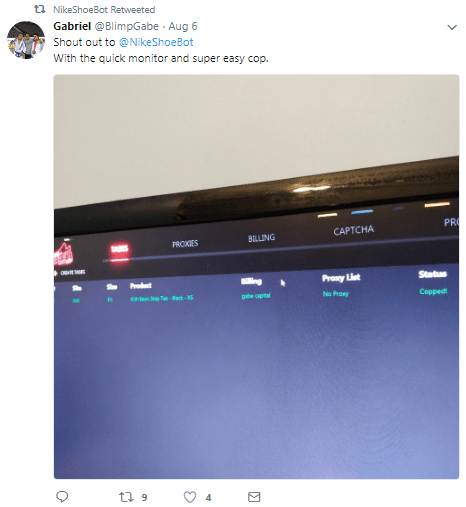Visit Gabriel's profile via display name
The image size is (466, 507).
tap(72, 26)
